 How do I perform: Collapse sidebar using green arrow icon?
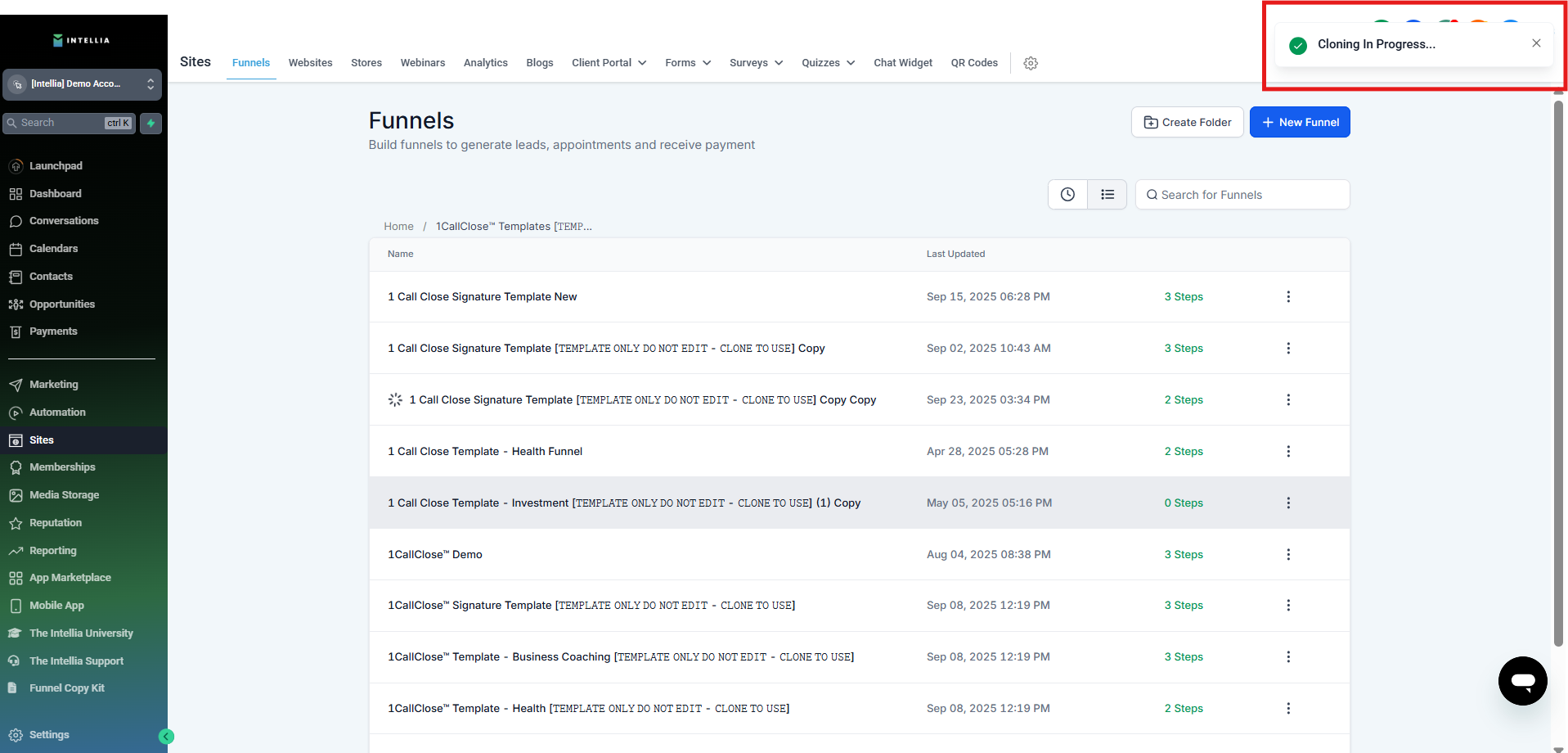click(166, 737)
